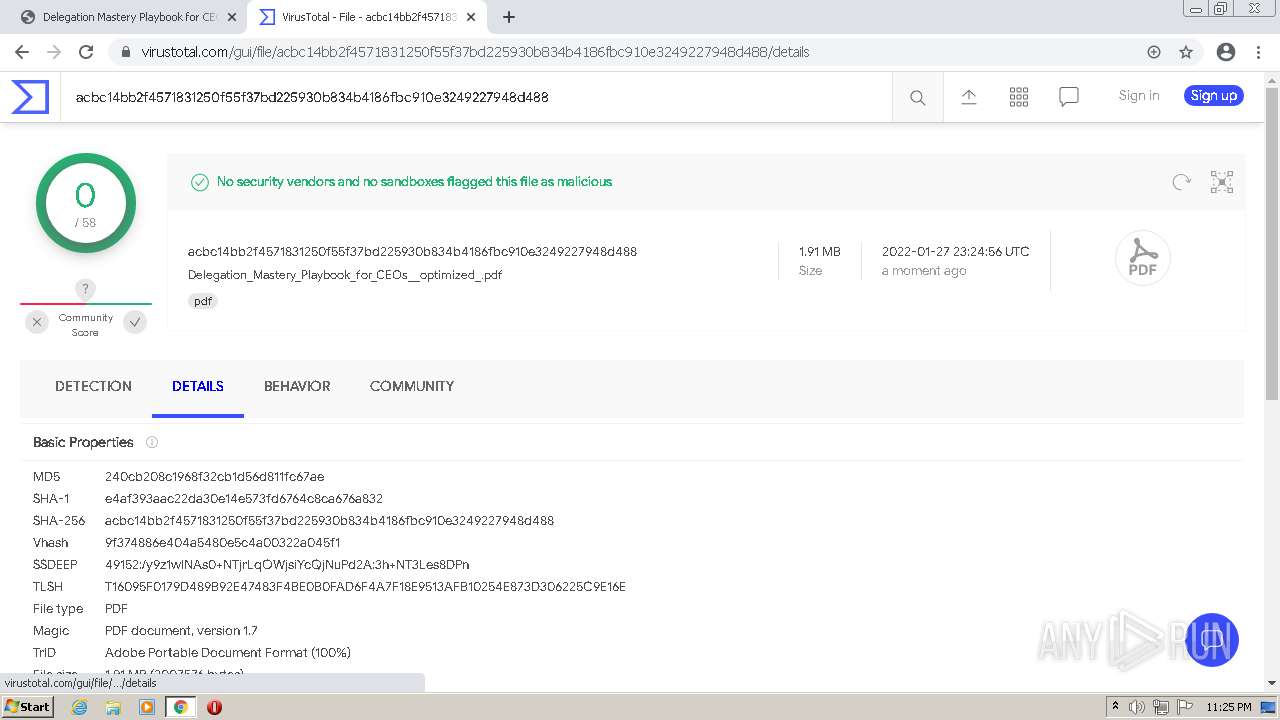Open the apps grid icon
This screenshot has height=720, width=1280.
[1018, 97]
